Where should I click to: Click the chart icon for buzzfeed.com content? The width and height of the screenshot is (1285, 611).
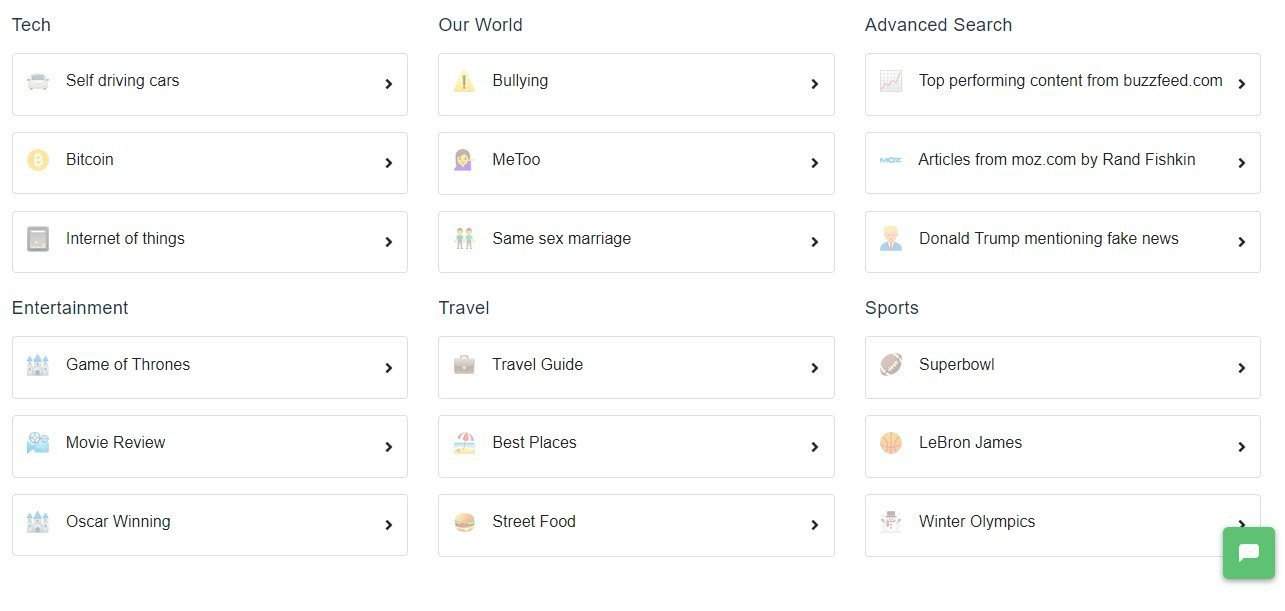pos(890,80)
